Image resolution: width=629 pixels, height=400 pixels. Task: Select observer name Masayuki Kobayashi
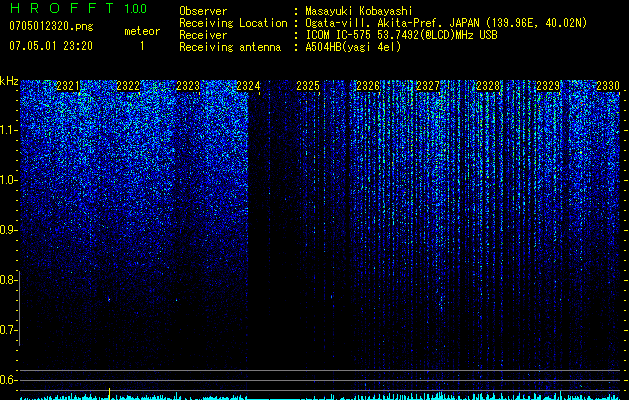358,11
